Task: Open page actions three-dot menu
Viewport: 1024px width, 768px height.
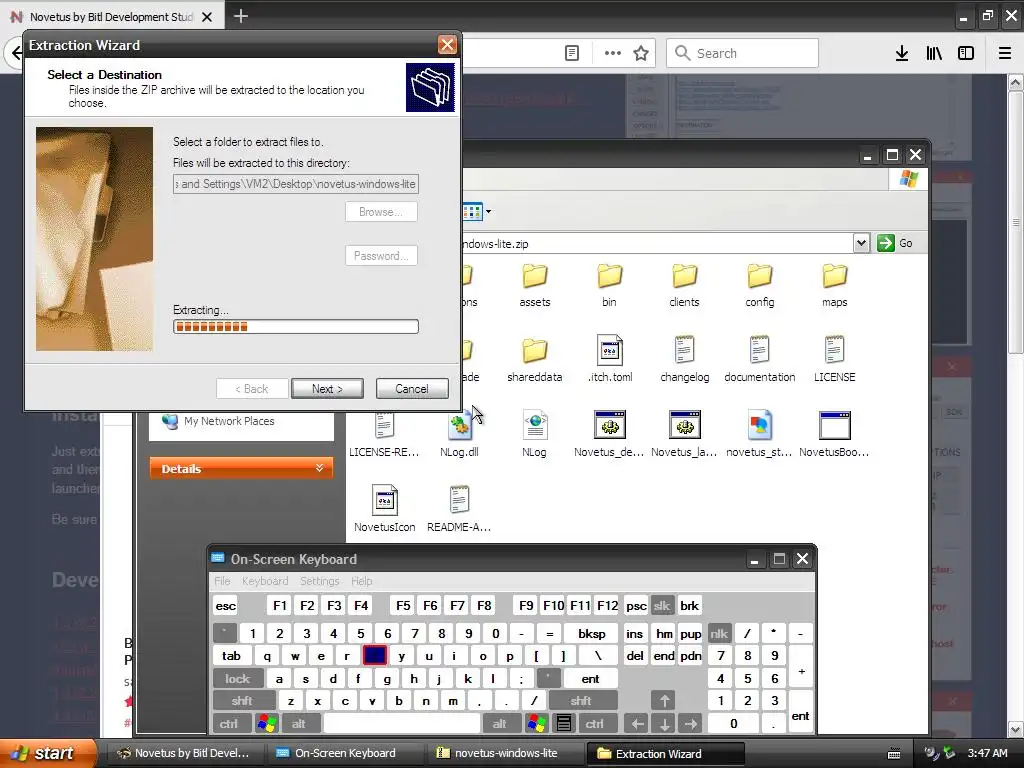Action: pos(613,54)
